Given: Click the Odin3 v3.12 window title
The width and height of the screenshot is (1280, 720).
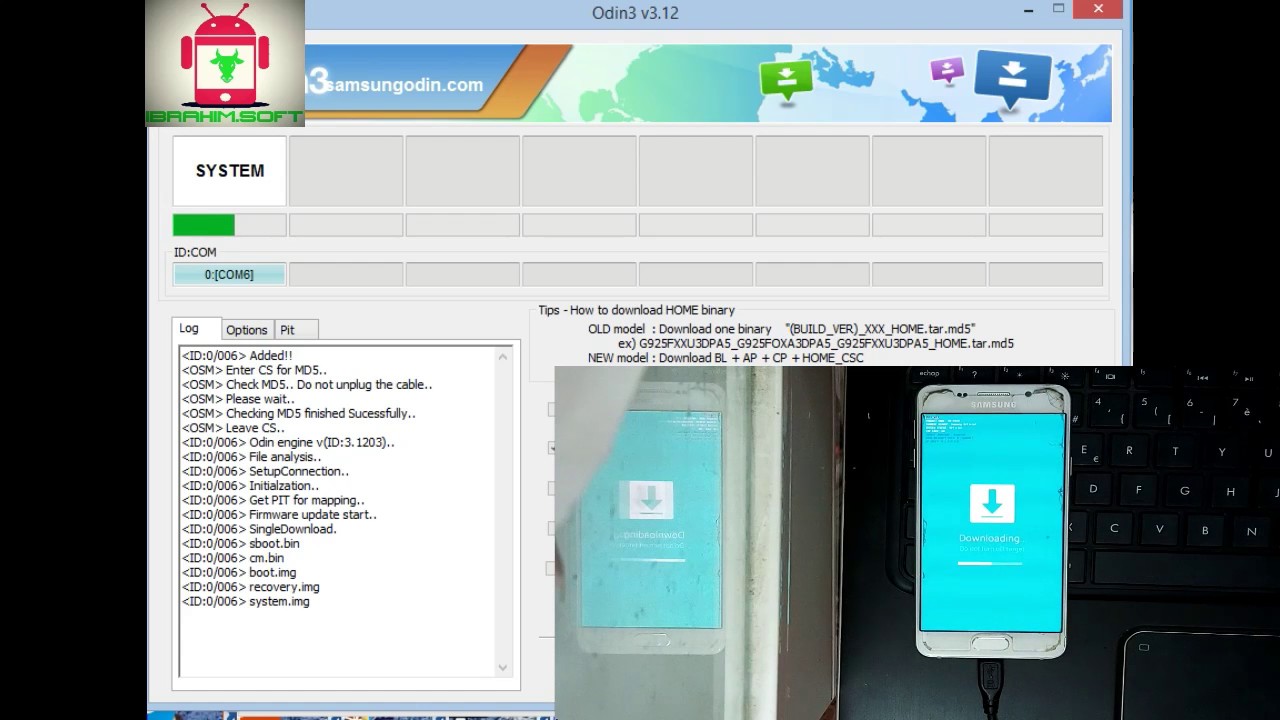Looking at the screenshot, I should tap(635, 13).
